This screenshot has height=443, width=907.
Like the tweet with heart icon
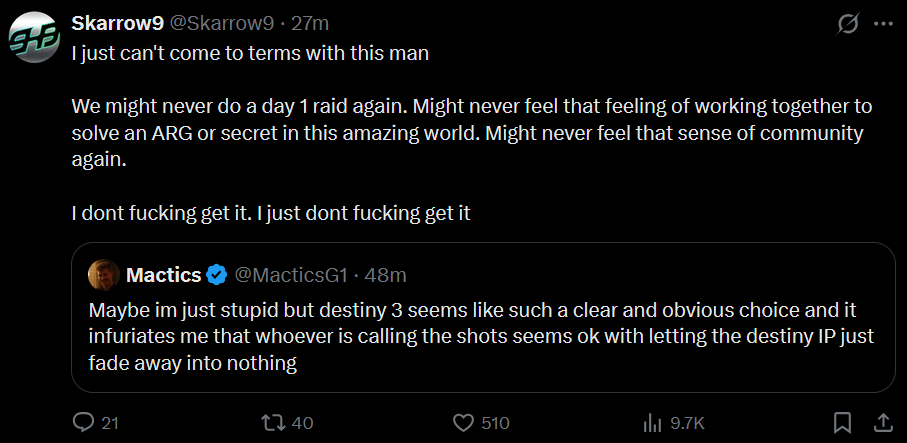(463, 423)
